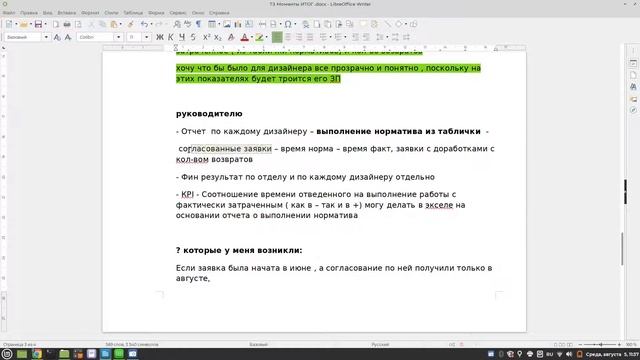Click the subscript X₂ icon
This screenshot has height=360, width=640.
pyautogui.click(x=218, y=37)
